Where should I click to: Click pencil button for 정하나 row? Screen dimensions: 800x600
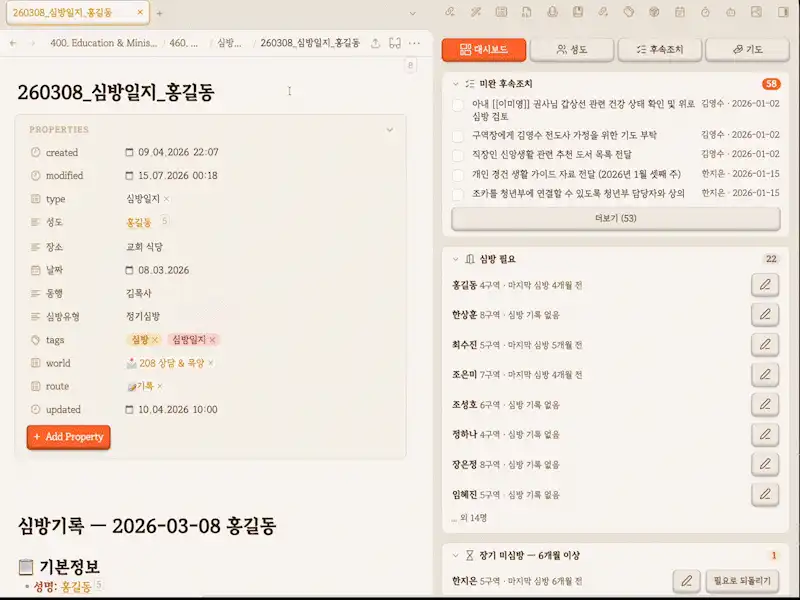pos(765,434)
